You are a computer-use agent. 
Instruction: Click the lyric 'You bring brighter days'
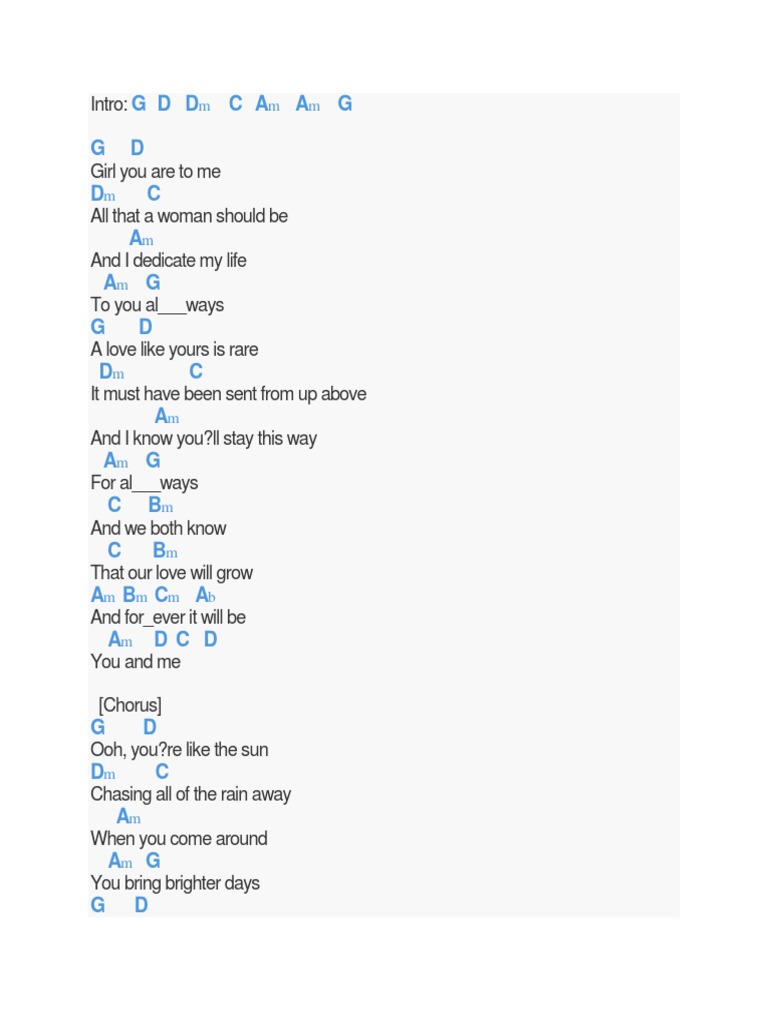pos(175,883)
